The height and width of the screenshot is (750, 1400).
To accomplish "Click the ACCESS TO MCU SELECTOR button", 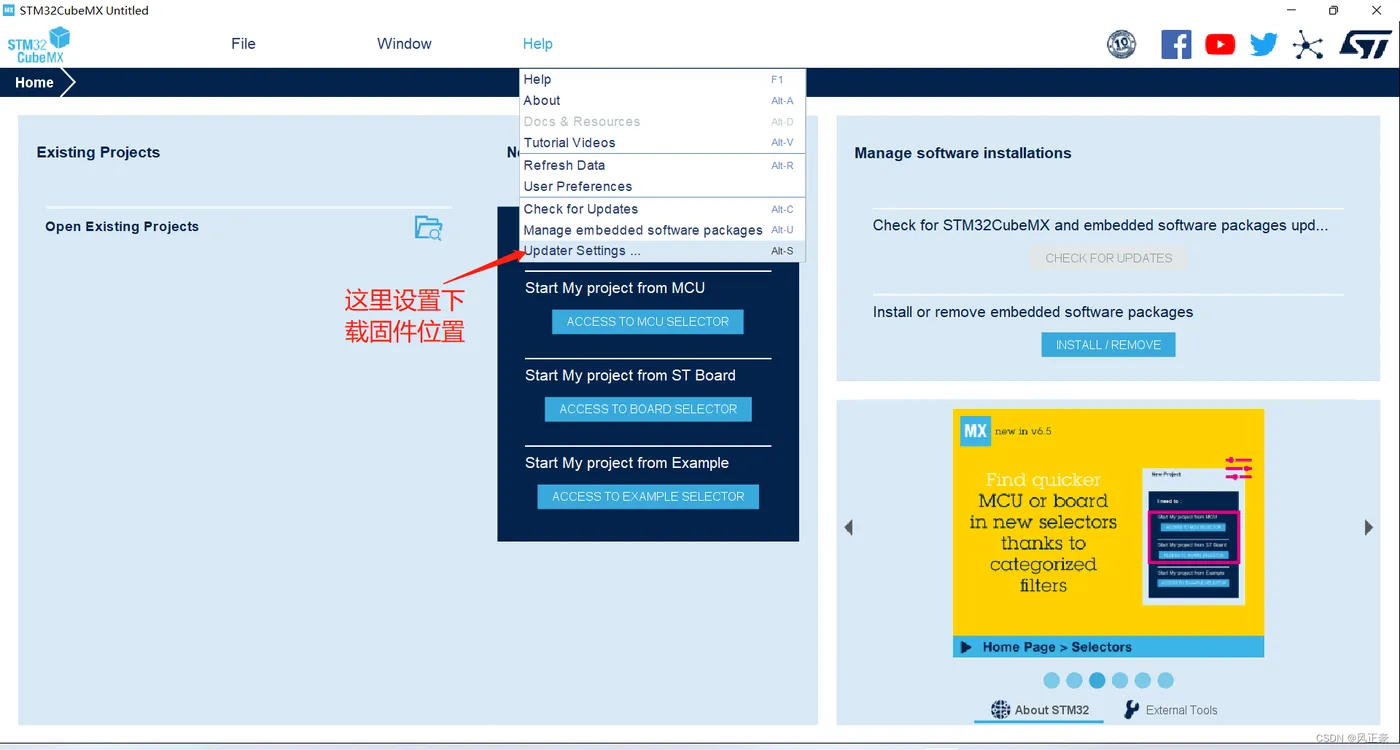I will (x=648, y=322).
